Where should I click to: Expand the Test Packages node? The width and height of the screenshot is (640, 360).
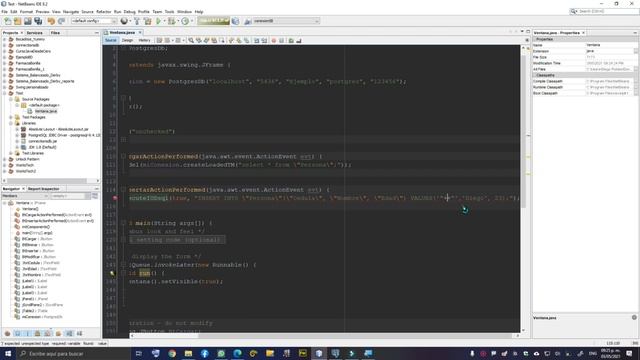pyautogui.click(x=11, y=117)
